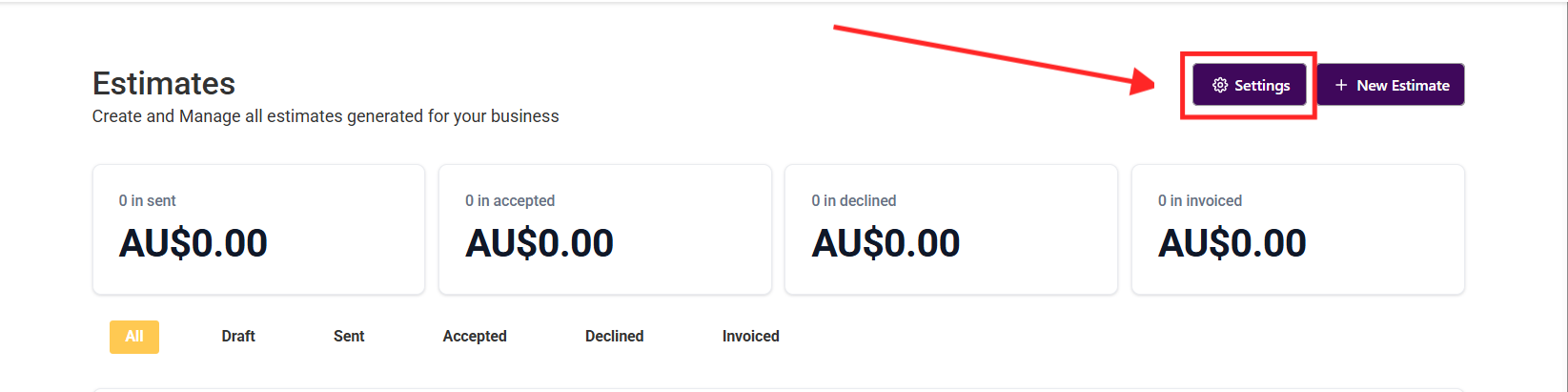Select the AU$0.00 amount in the accepted card
The height and width of the screenshot is (392, 1568).
[x=540, y=244]
